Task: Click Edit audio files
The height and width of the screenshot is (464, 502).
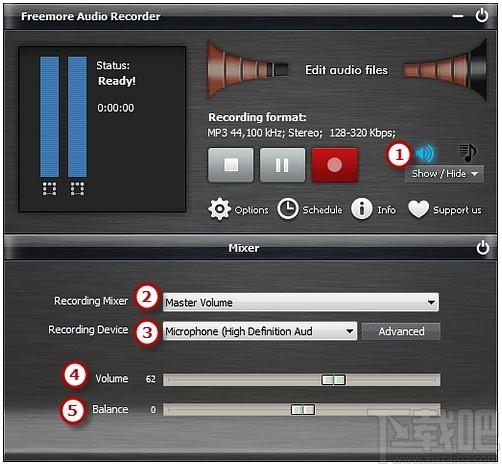Action: [x=346, y=70]
